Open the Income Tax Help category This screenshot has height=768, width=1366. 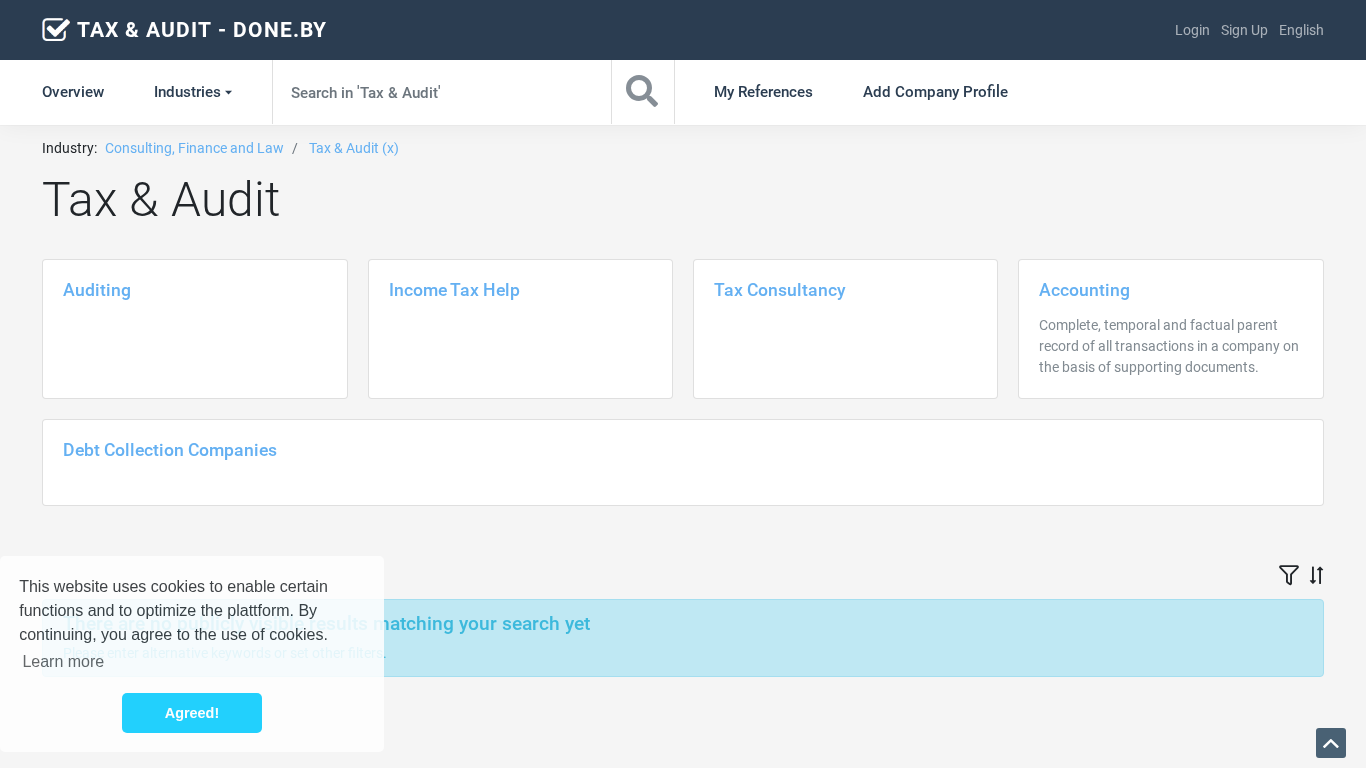[520, 329]
